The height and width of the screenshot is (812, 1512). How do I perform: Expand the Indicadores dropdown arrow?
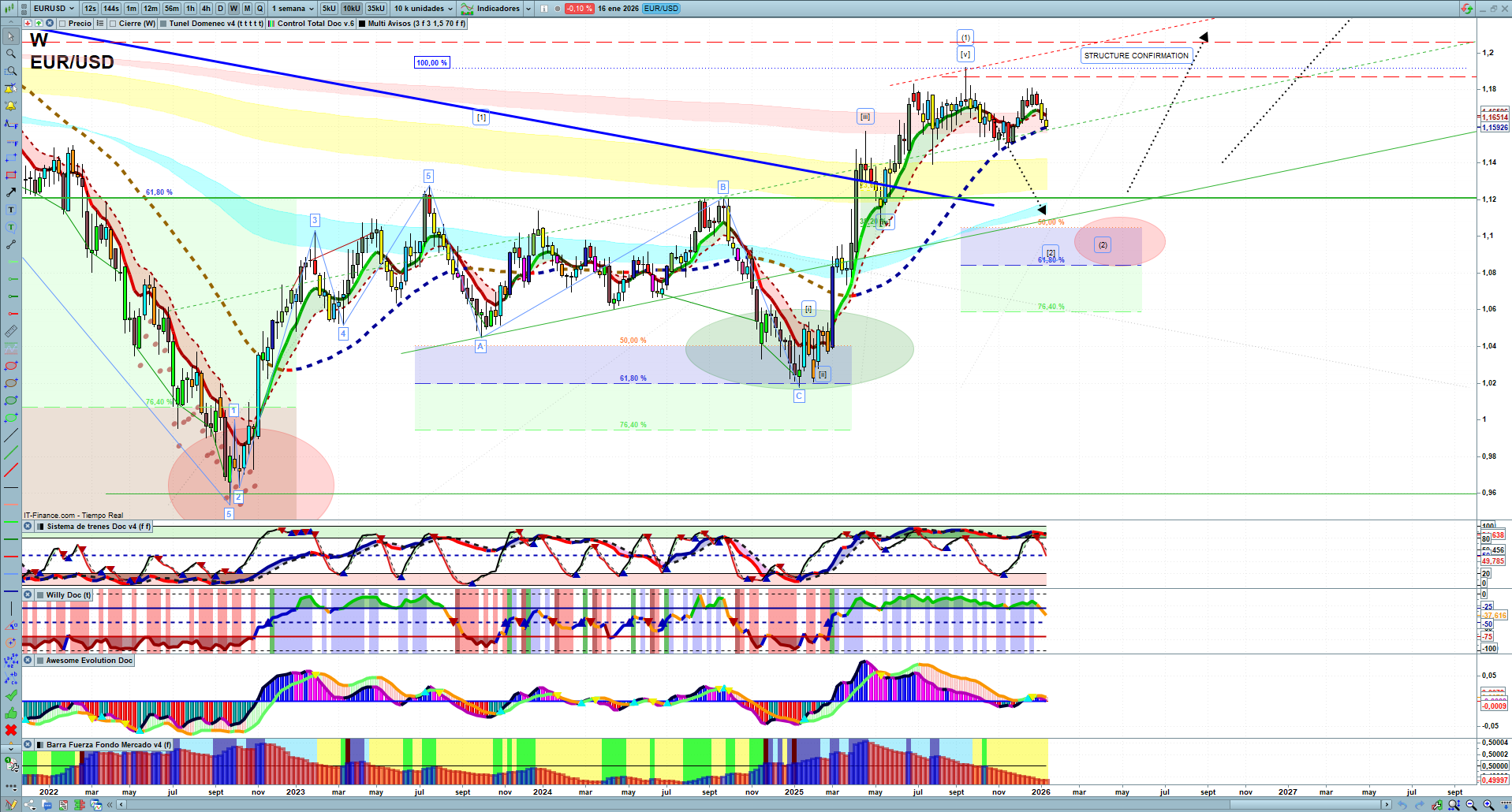[528, 9]
